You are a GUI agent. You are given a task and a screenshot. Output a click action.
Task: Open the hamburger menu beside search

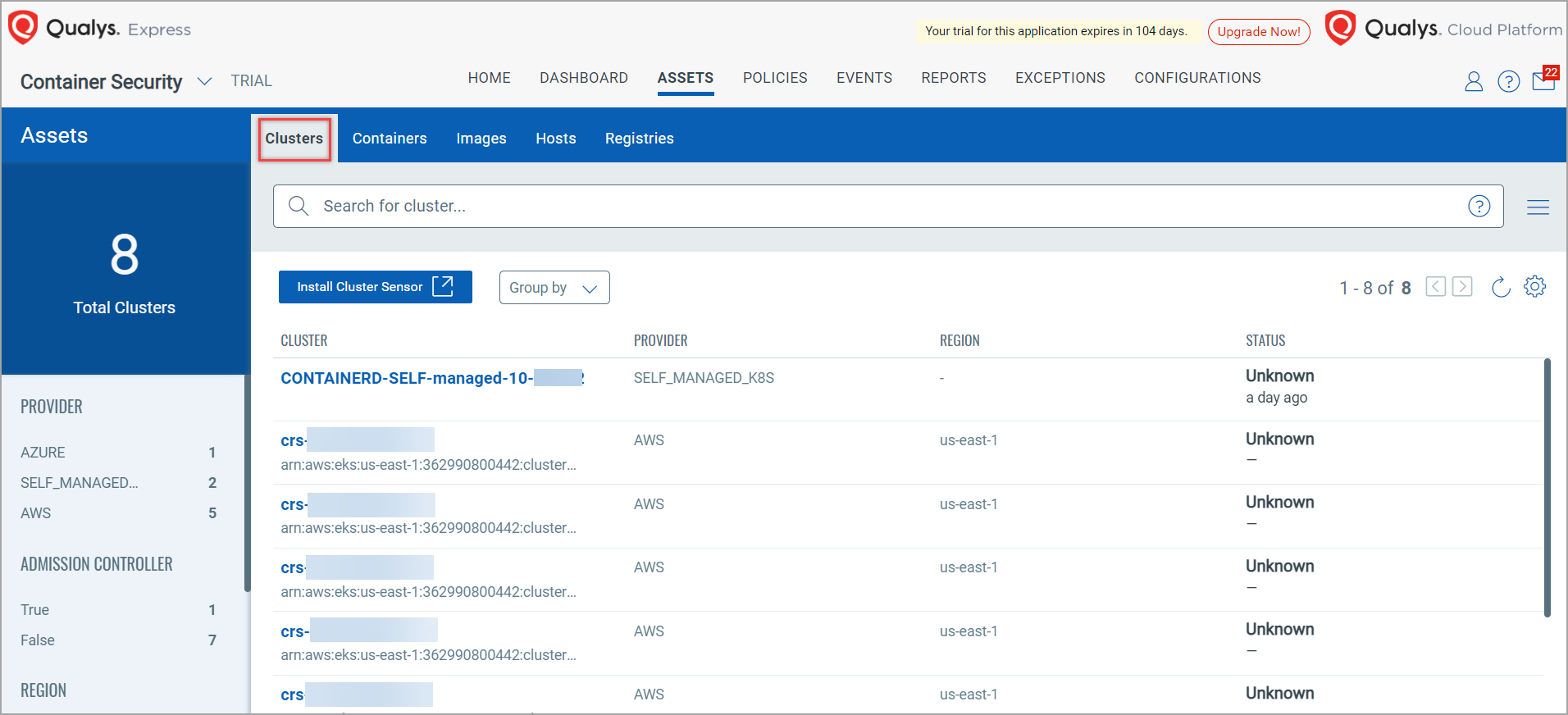pyautogui.click(x=1538, y=207)
